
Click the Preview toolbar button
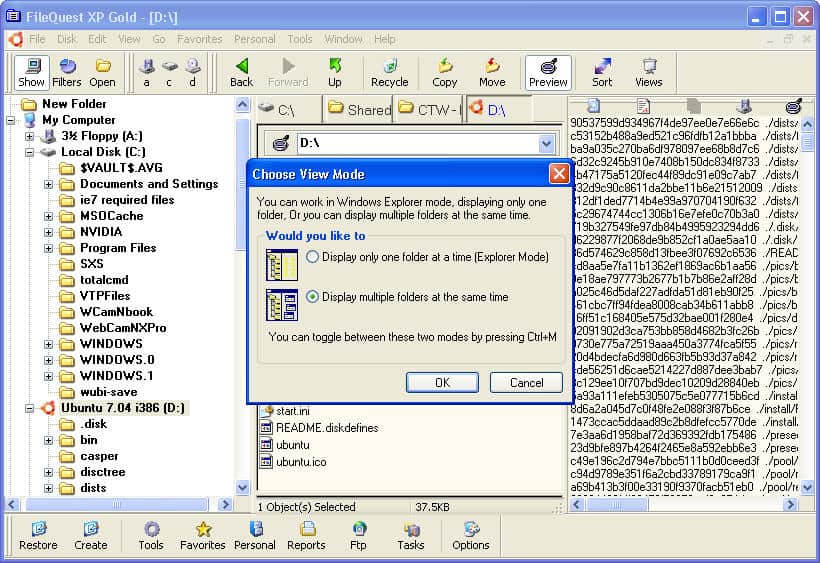tap(548, 72)
